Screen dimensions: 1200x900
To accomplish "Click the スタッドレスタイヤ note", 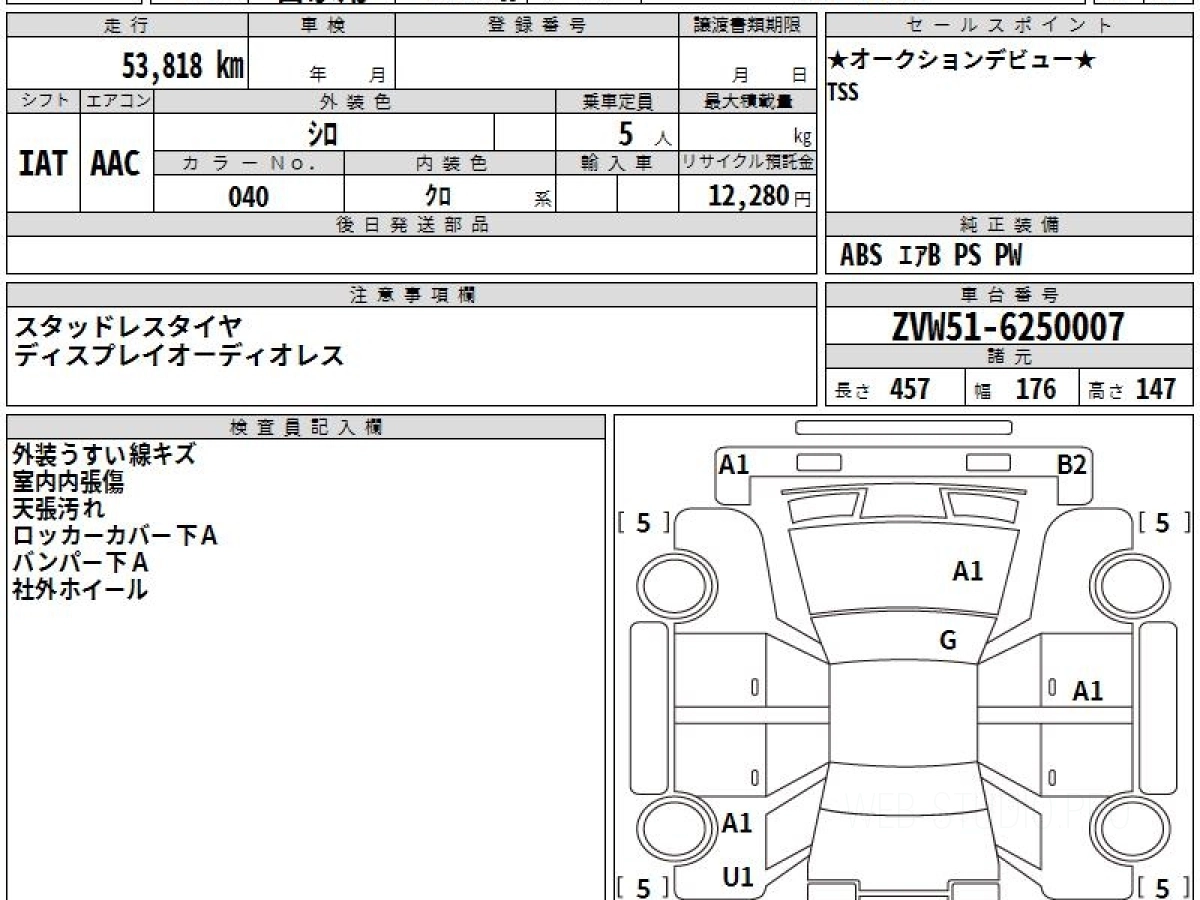I will pos(128,326).
